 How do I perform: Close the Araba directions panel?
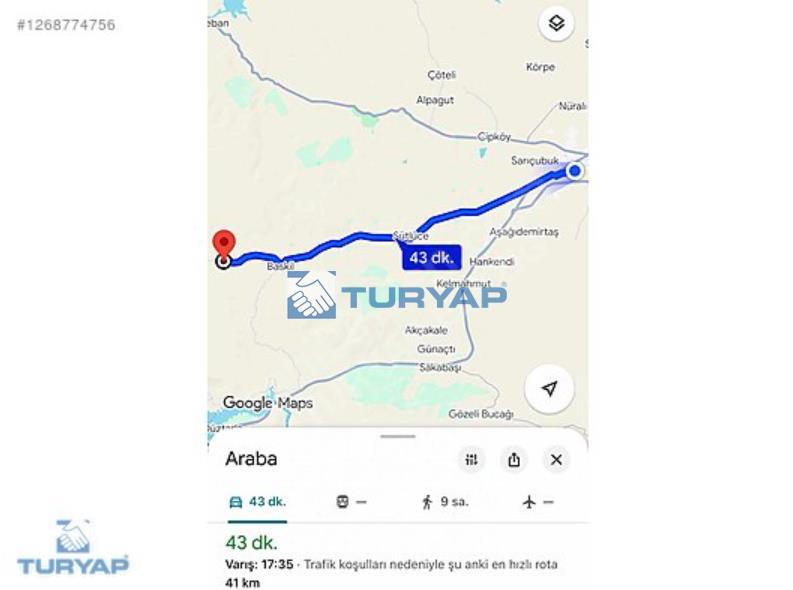click(x=556, y=460)
